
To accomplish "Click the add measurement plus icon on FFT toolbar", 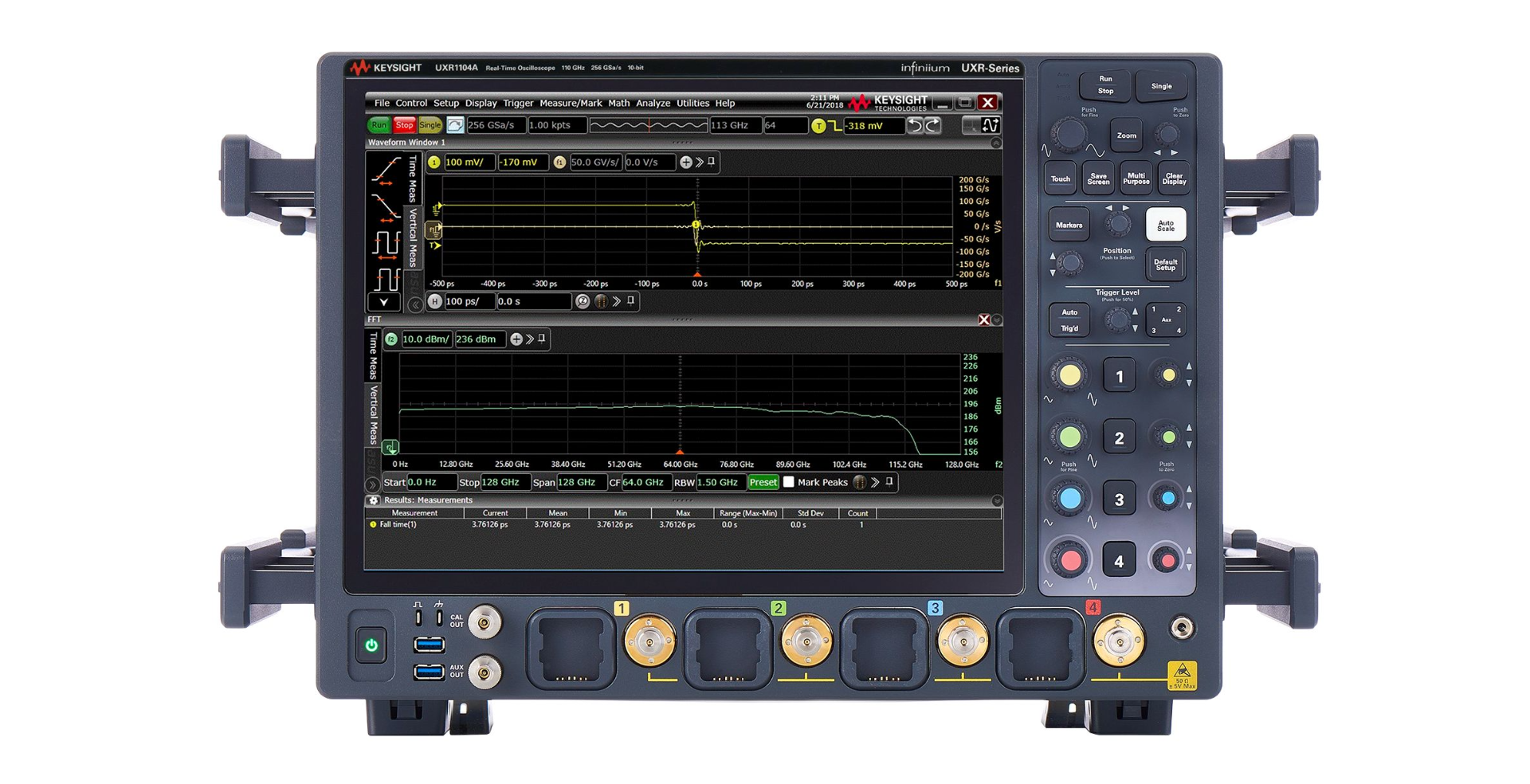I will (x=516, y=339).
